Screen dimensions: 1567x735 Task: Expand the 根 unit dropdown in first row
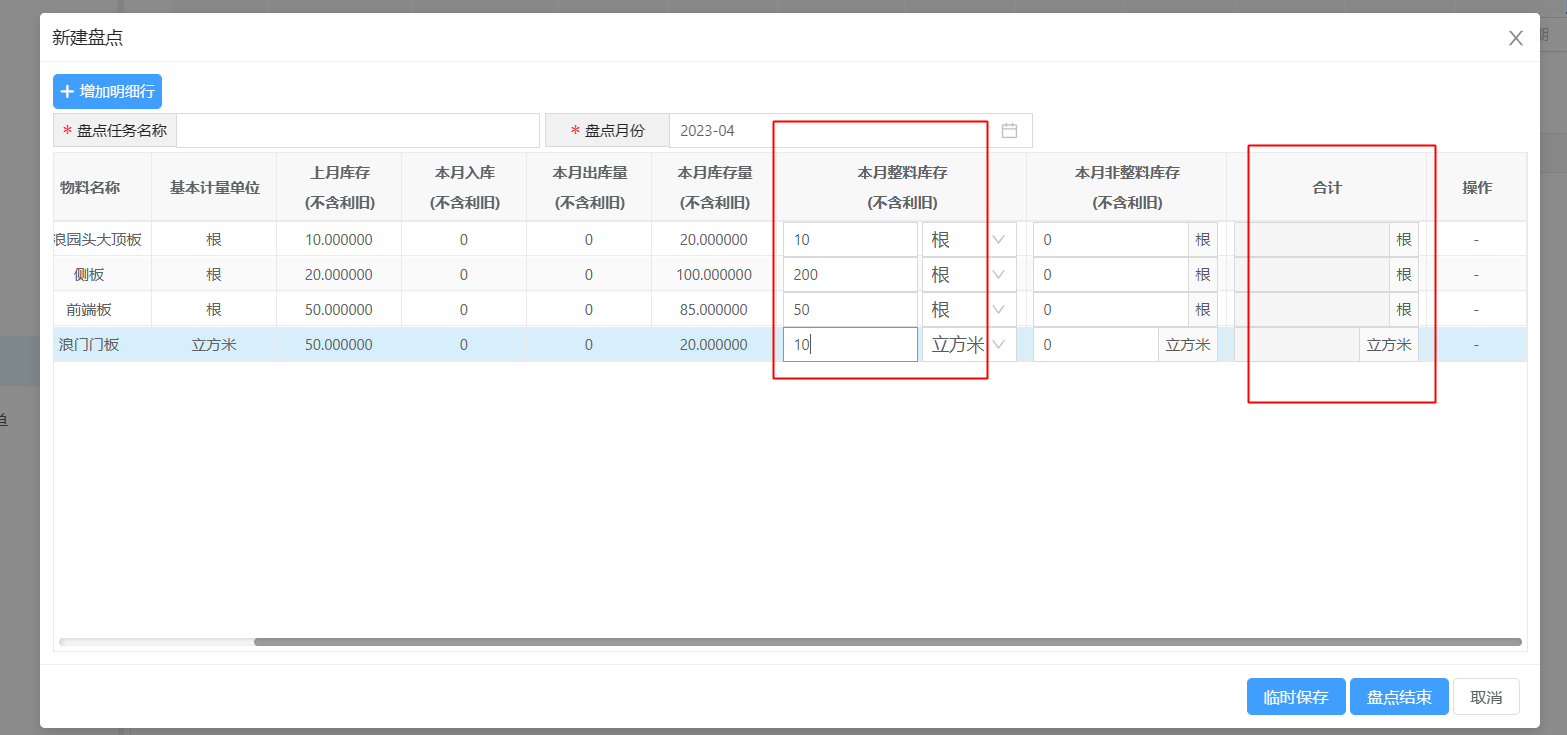pos(968,240)
